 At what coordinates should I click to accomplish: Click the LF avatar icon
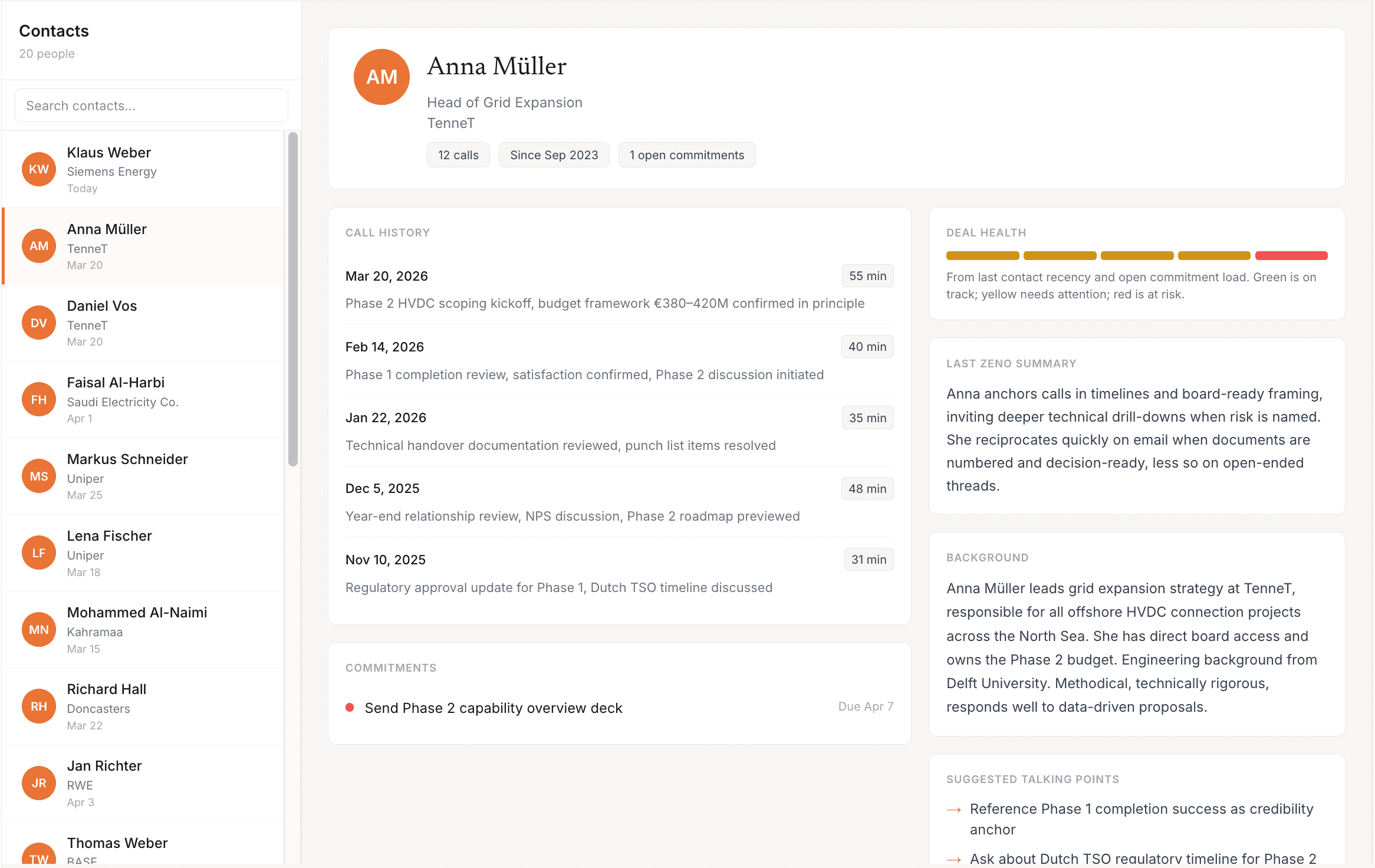39,553
